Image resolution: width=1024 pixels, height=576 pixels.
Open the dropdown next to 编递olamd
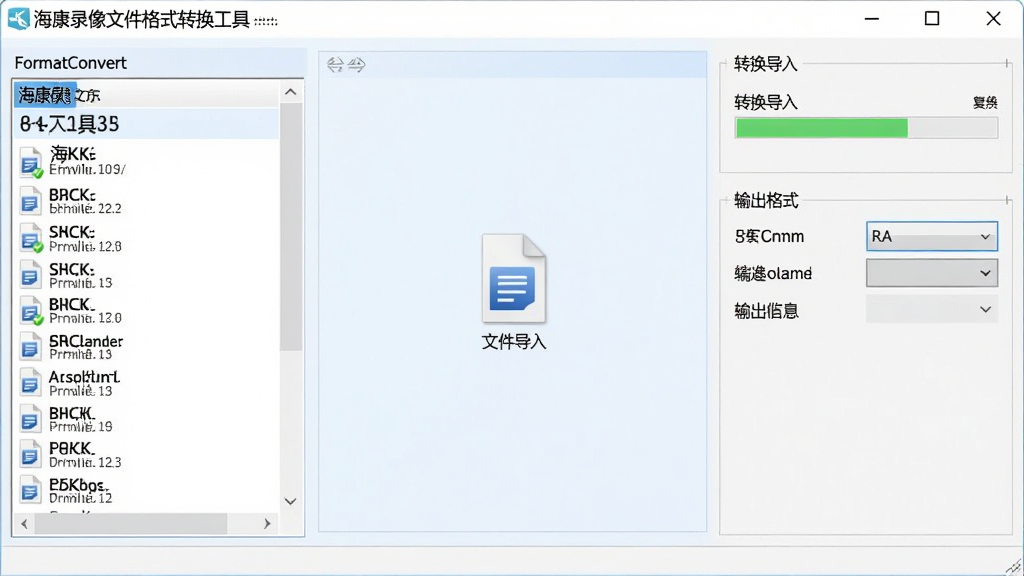[932, 273]
